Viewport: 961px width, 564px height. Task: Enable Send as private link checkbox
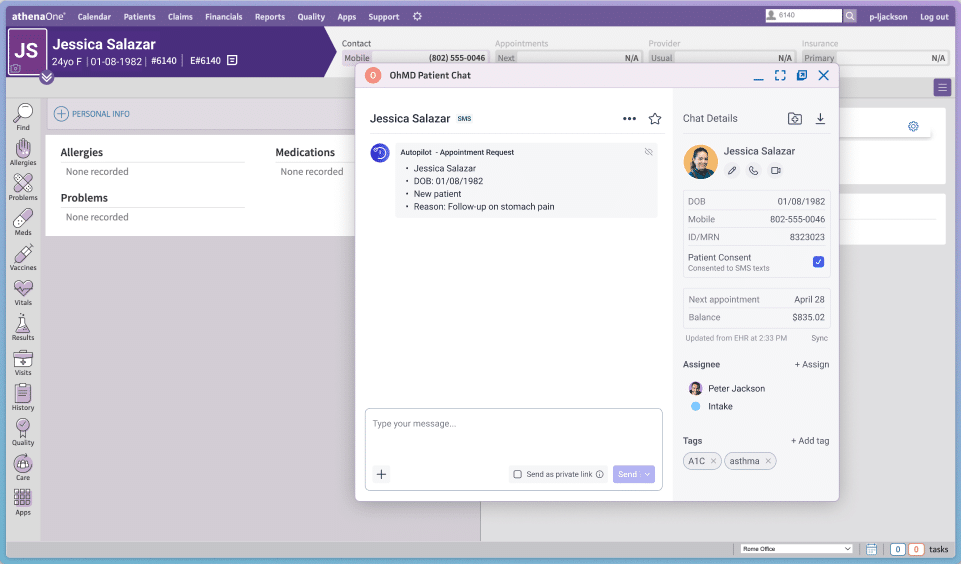(517, 474)
